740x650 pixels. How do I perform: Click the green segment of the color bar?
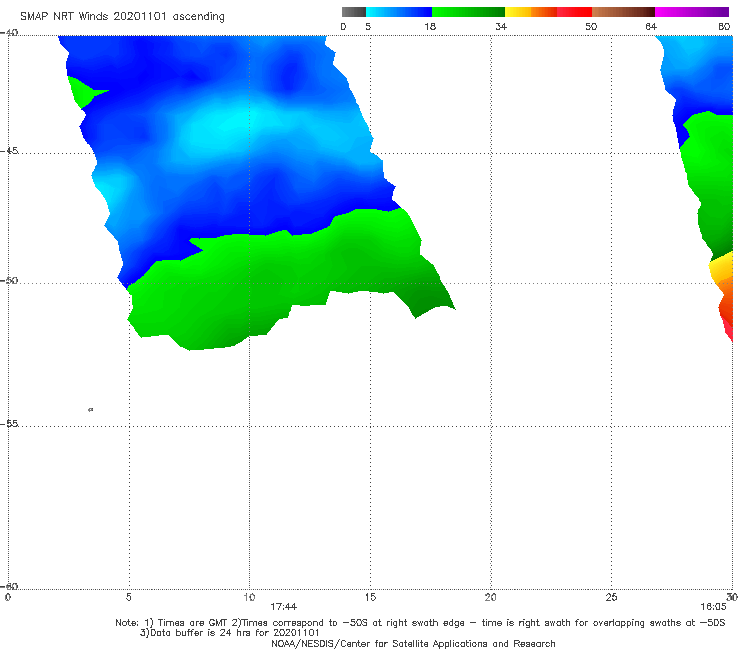468,12
